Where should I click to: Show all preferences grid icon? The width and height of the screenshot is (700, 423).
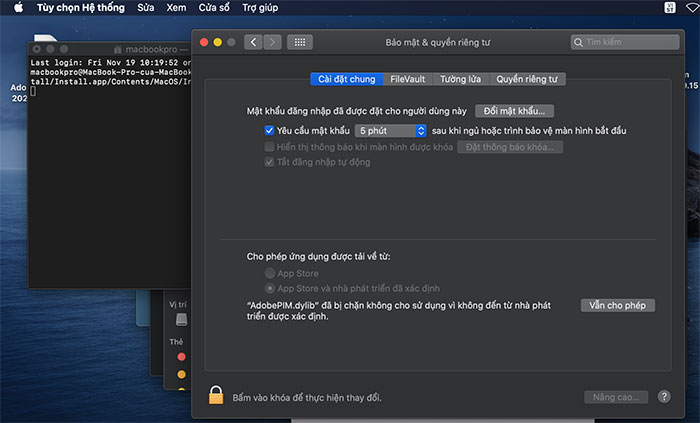300,42
